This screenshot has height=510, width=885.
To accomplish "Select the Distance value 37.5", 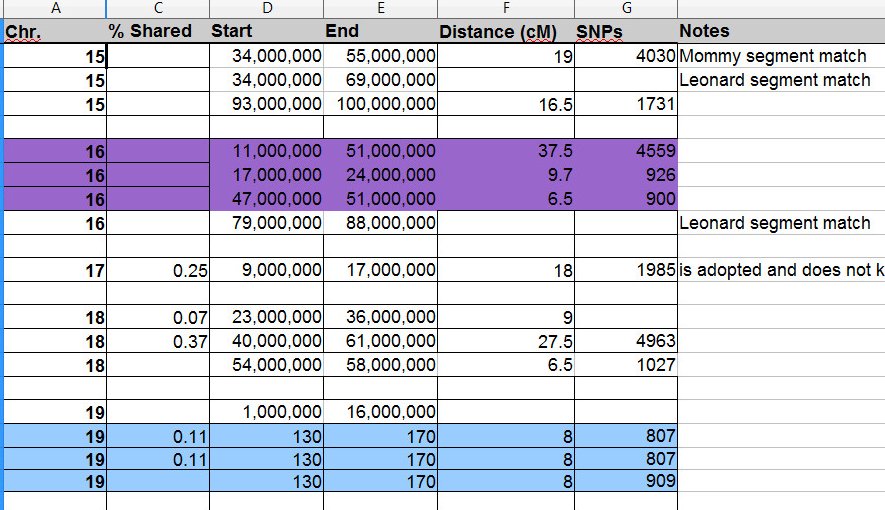I will pos(506,151).
